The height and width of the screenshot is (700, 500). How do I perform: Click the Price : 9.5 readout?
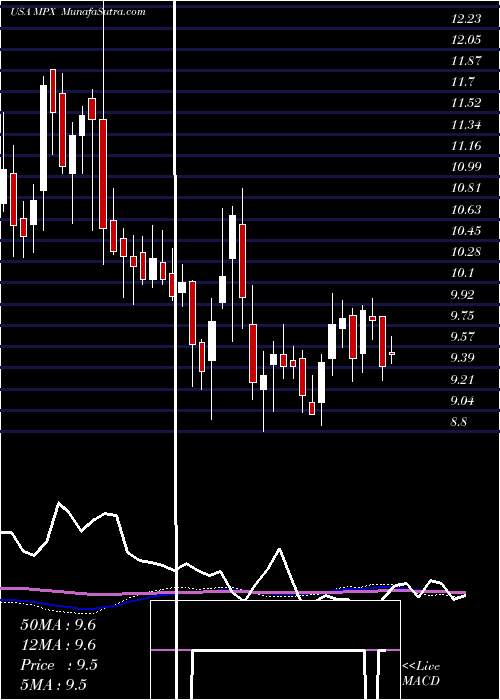(59, 665)
